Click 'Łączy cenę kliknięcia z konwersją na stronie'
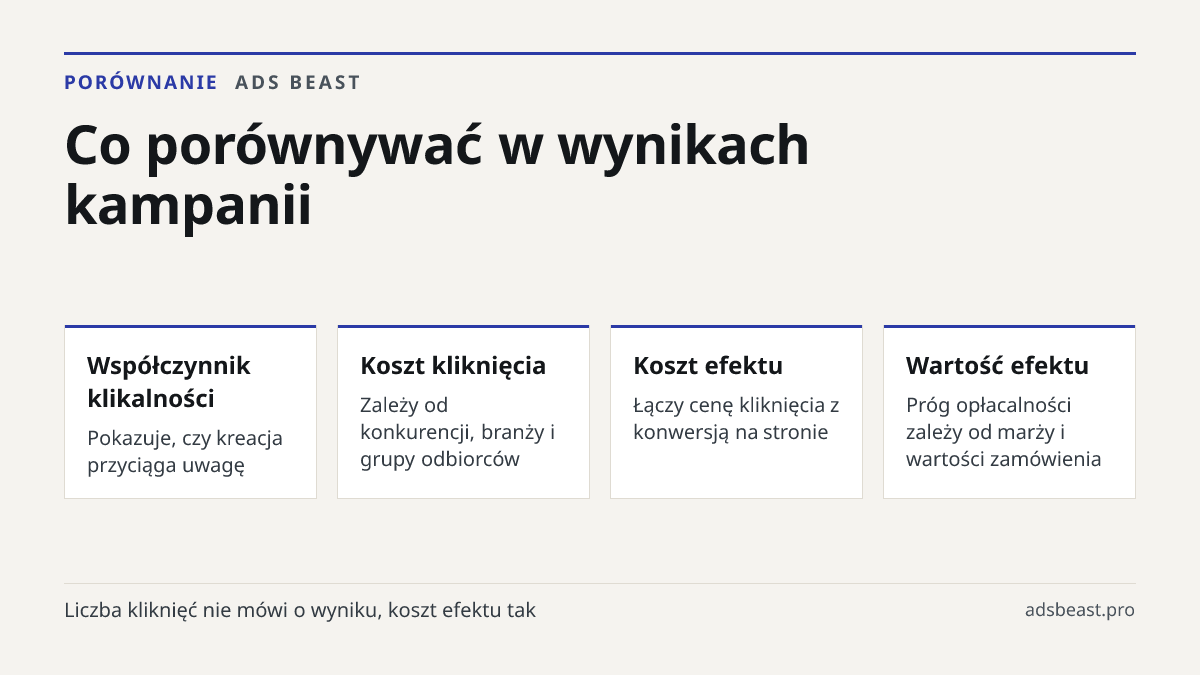1200x675 pixels. tap(736, 419)
